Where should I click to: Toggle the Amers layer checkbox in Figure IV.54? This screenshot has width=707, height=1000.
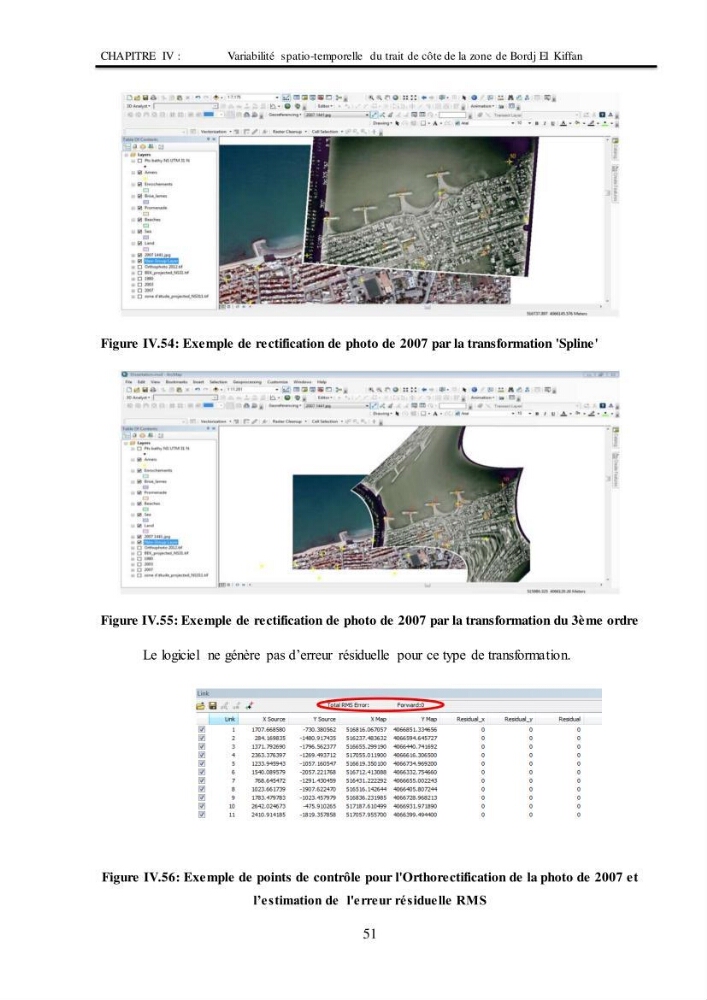point(140,172)
